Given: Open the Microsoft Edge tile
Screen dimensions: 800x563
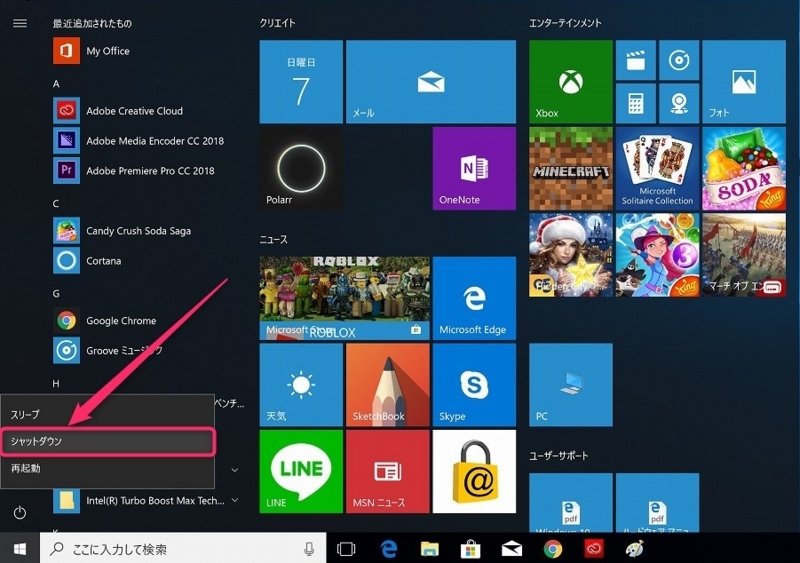Looking at the screenshot, I should 474,298.
